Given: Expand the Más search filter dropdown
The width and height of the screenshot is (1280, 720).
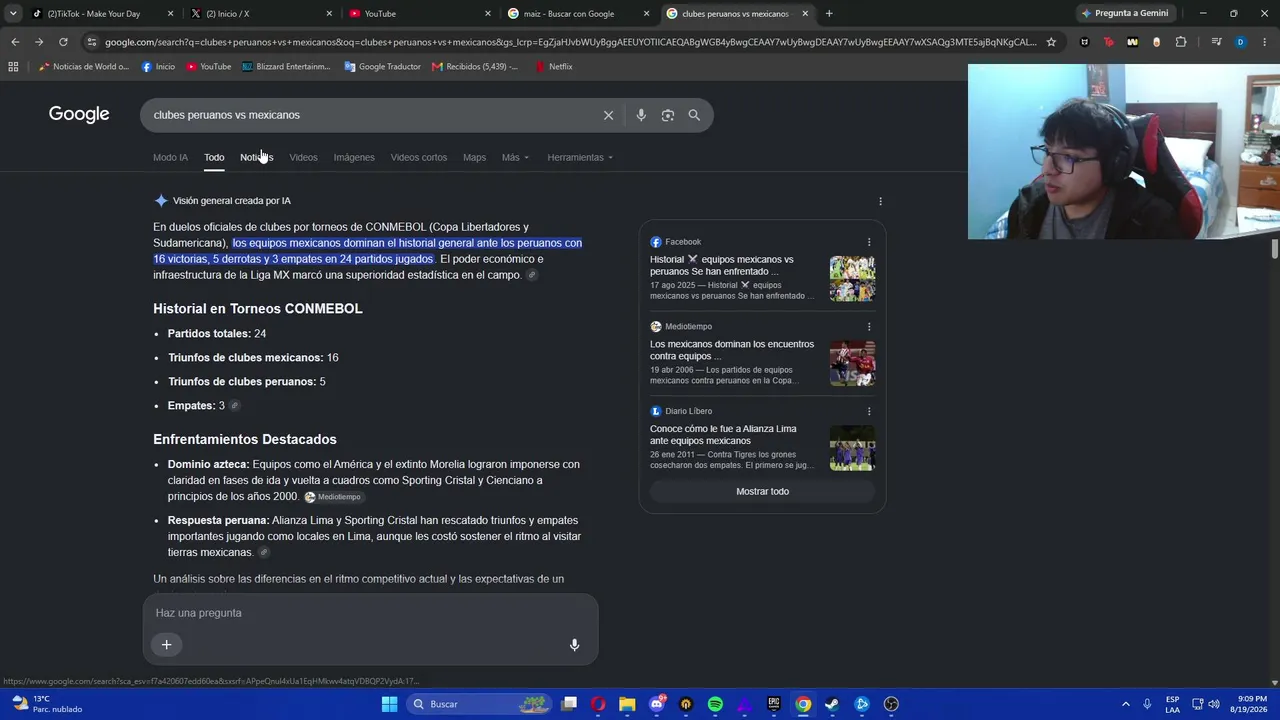Looking at the screenshot, I should [515, 157].
